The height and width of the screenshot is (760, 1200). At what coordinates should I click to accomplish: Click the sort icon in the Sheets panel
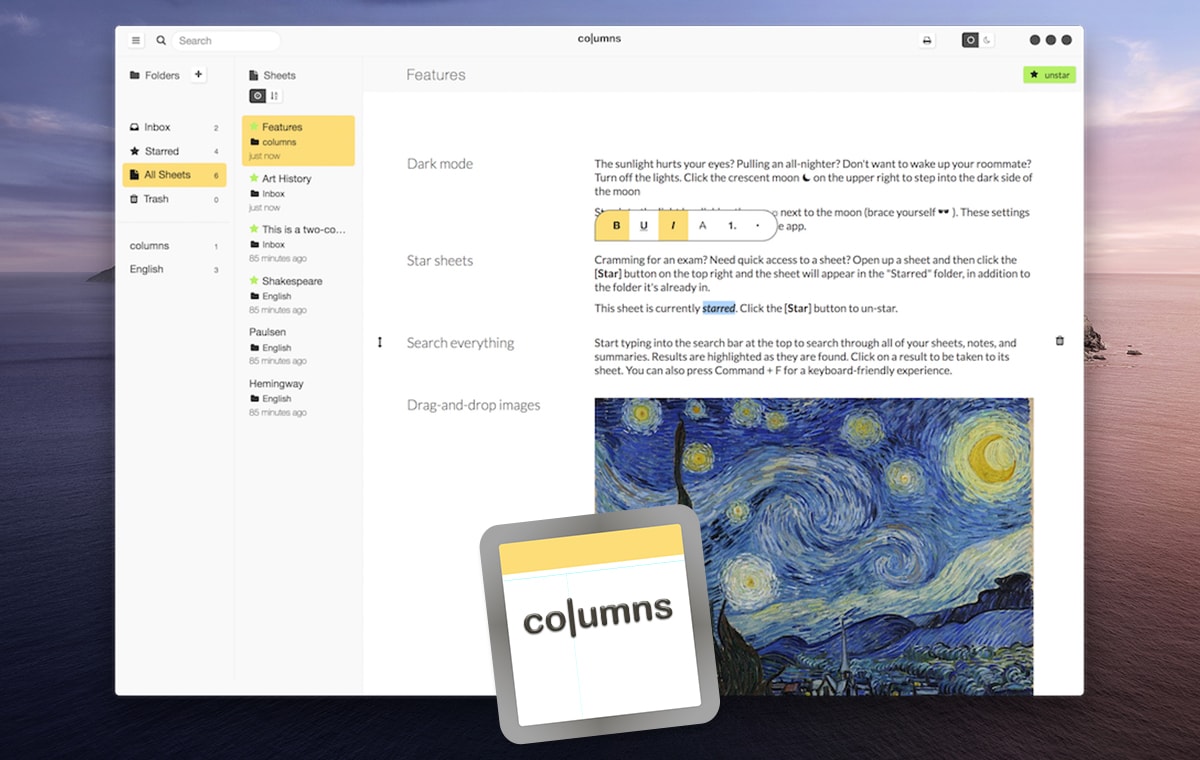(x=273, y=95)
